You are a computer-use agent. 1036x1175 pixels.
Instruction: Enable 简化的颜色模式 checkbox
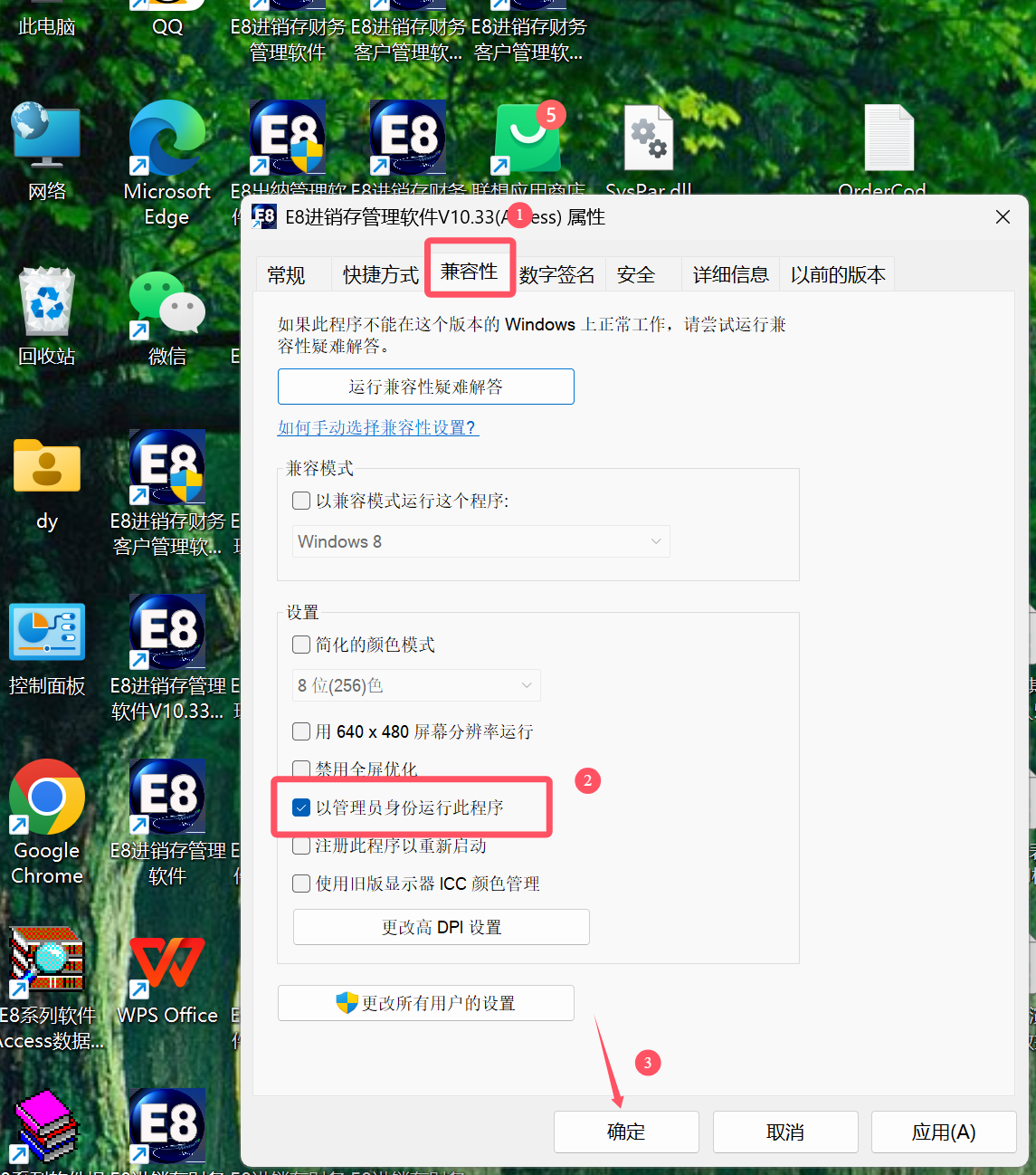pyautogui.click(x=301, y=645)
